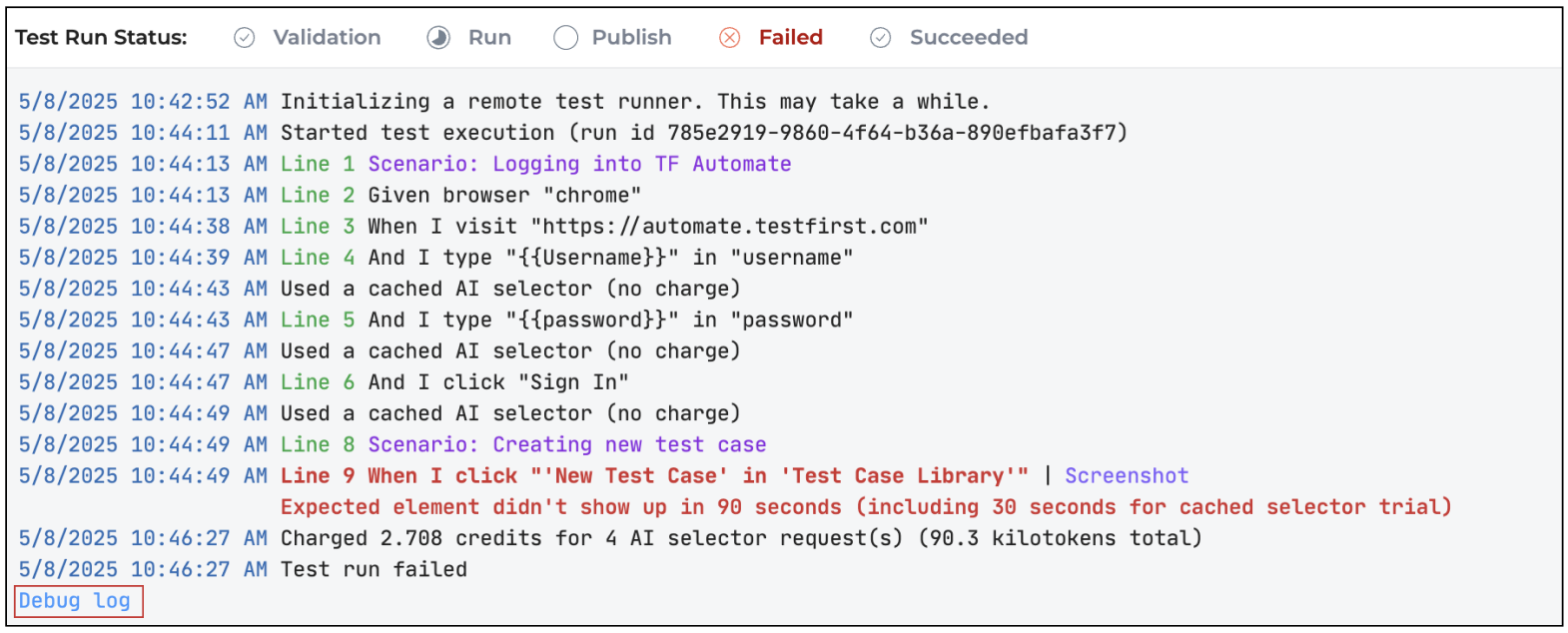
Task: Open the Debug log link
Action: point(75,601)
